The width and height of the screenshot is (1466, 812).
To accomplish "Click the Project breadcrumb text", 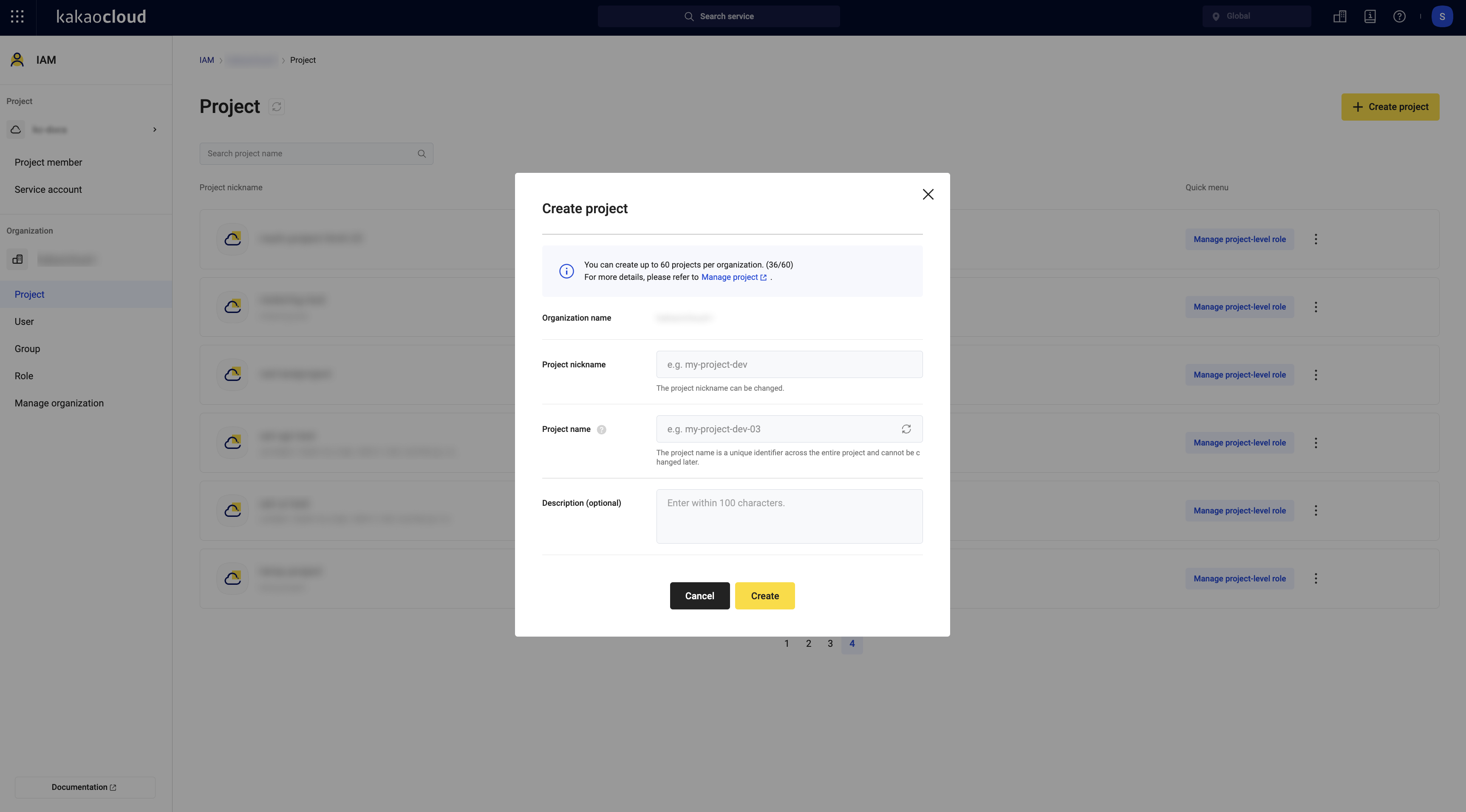I will tap(303, 60).
